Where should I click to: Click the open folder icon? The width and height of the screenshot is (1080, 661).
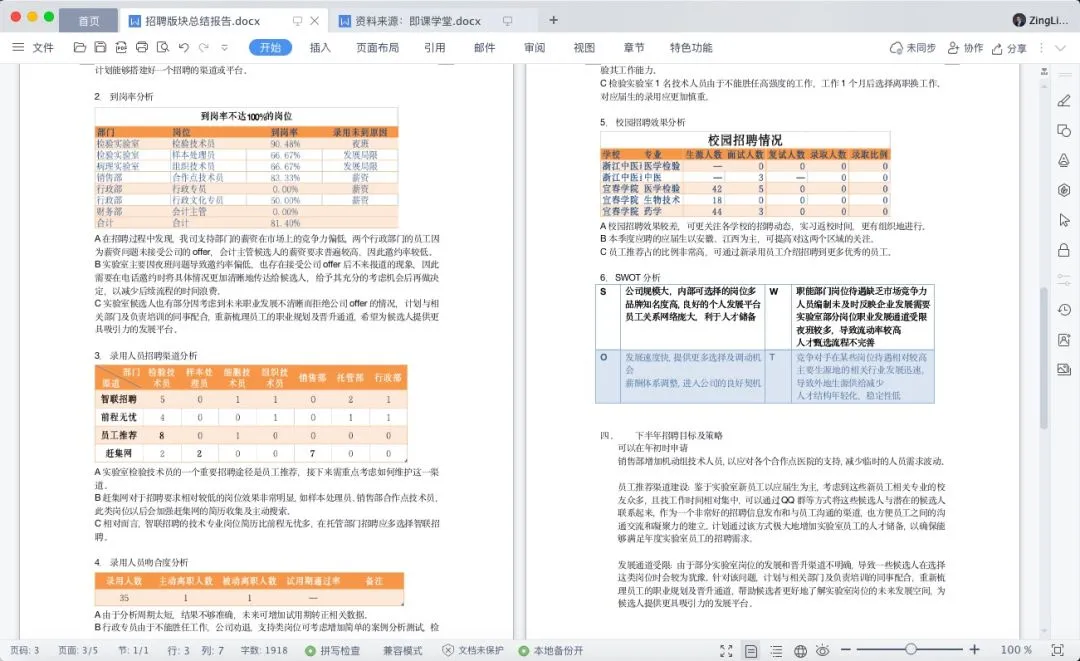point(80,48)
